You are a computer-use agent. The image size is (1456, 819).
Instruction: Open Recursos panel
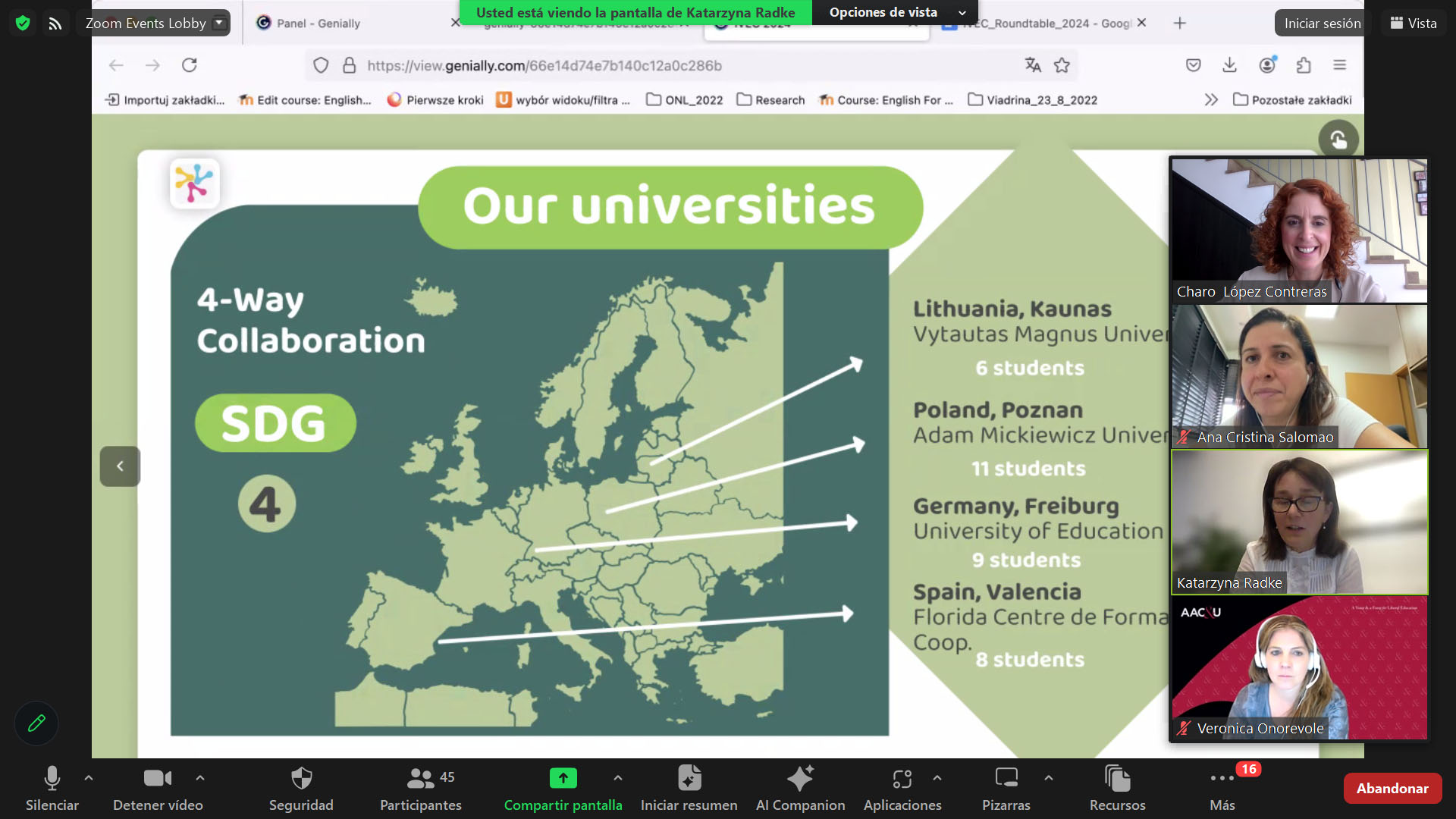[1118, 789]
